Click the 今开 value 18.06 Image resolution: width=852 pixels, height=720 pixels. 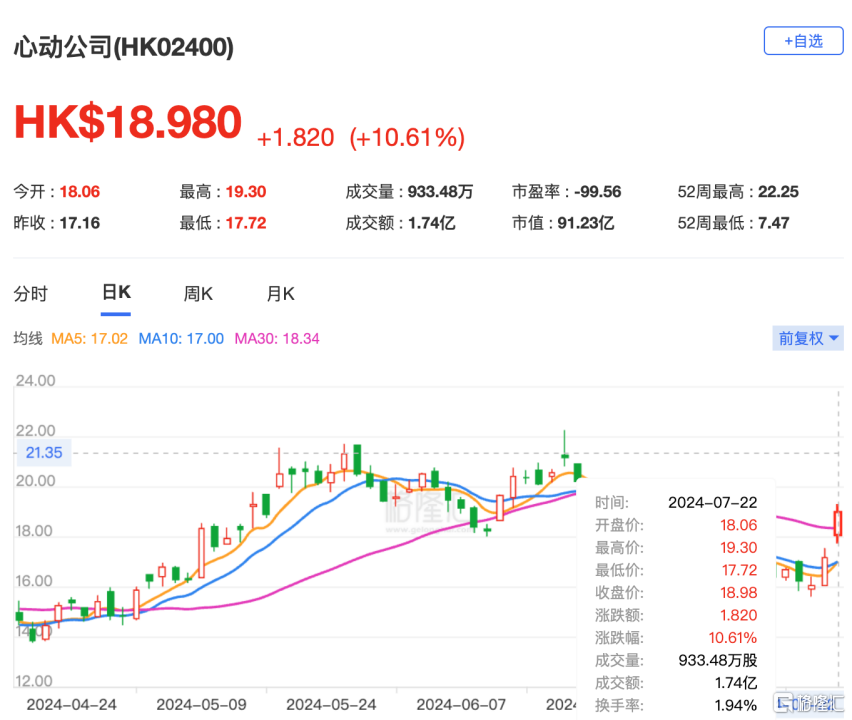pos(80,192)
